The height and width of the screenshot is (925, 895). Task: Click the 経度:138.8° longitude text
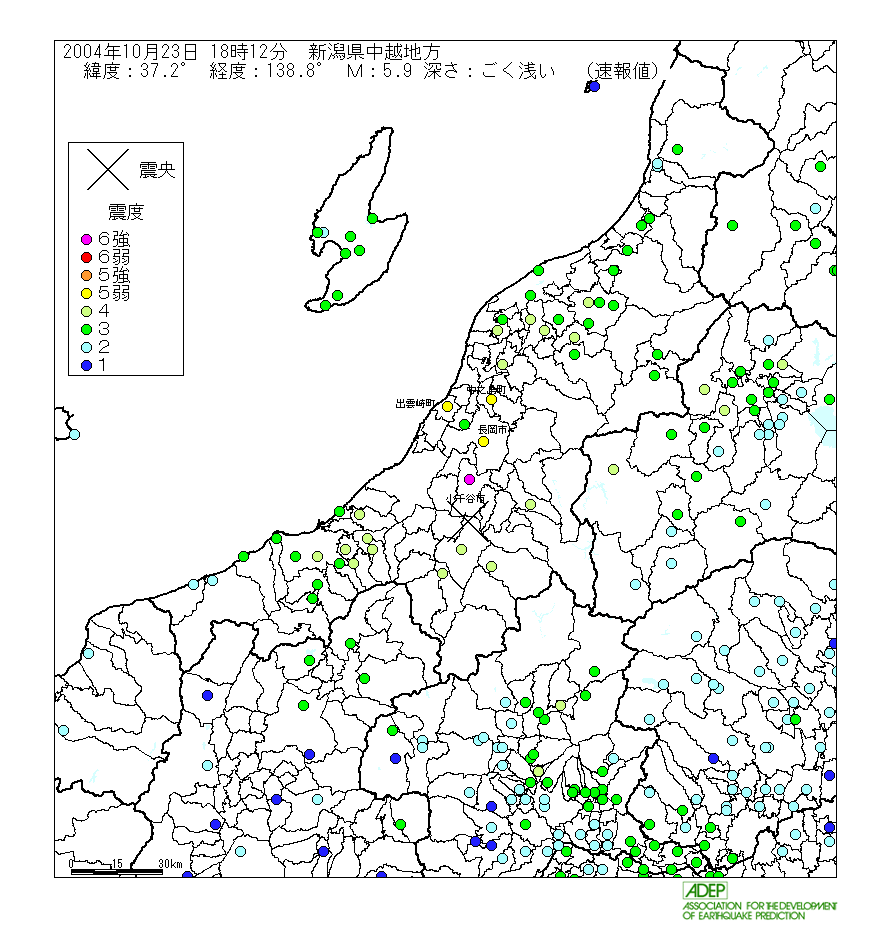265,71
